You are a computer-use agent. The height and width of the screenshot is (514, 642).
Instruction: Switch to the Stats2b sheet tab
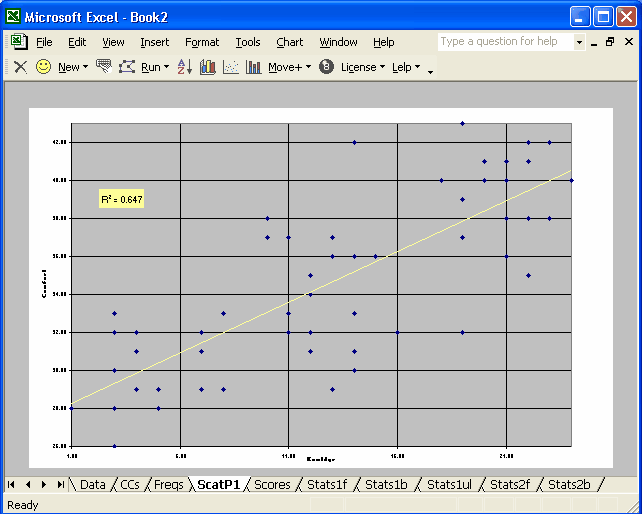[569, 485]
